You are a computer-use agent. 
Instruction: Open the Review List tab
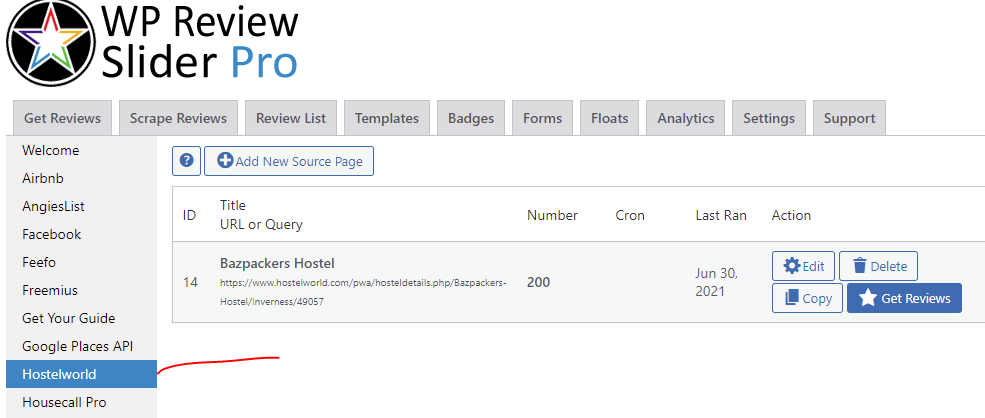pyautogui.click(x=291, y=118)
